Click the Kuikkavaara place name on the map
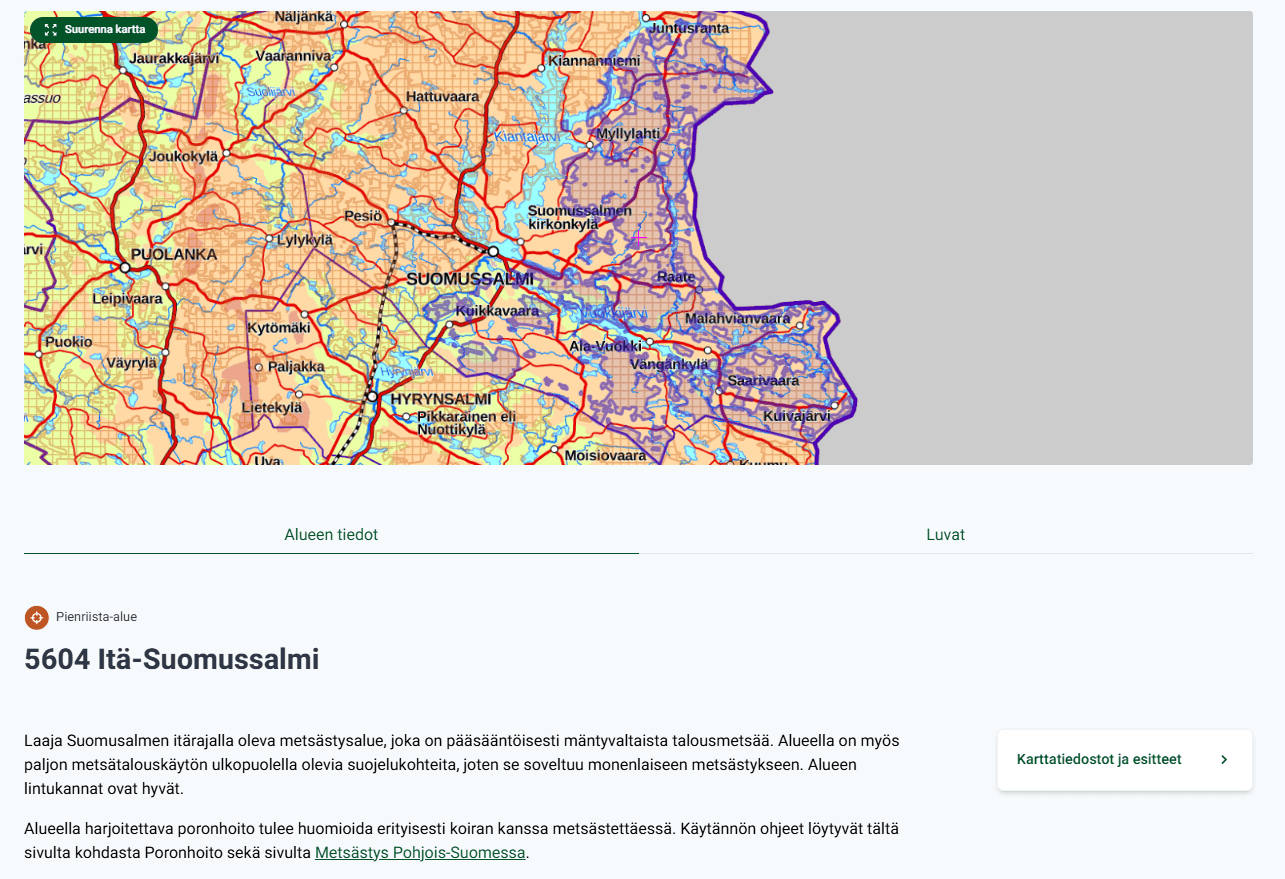Viewport: 1285px width, 879px height. [497, 311]
